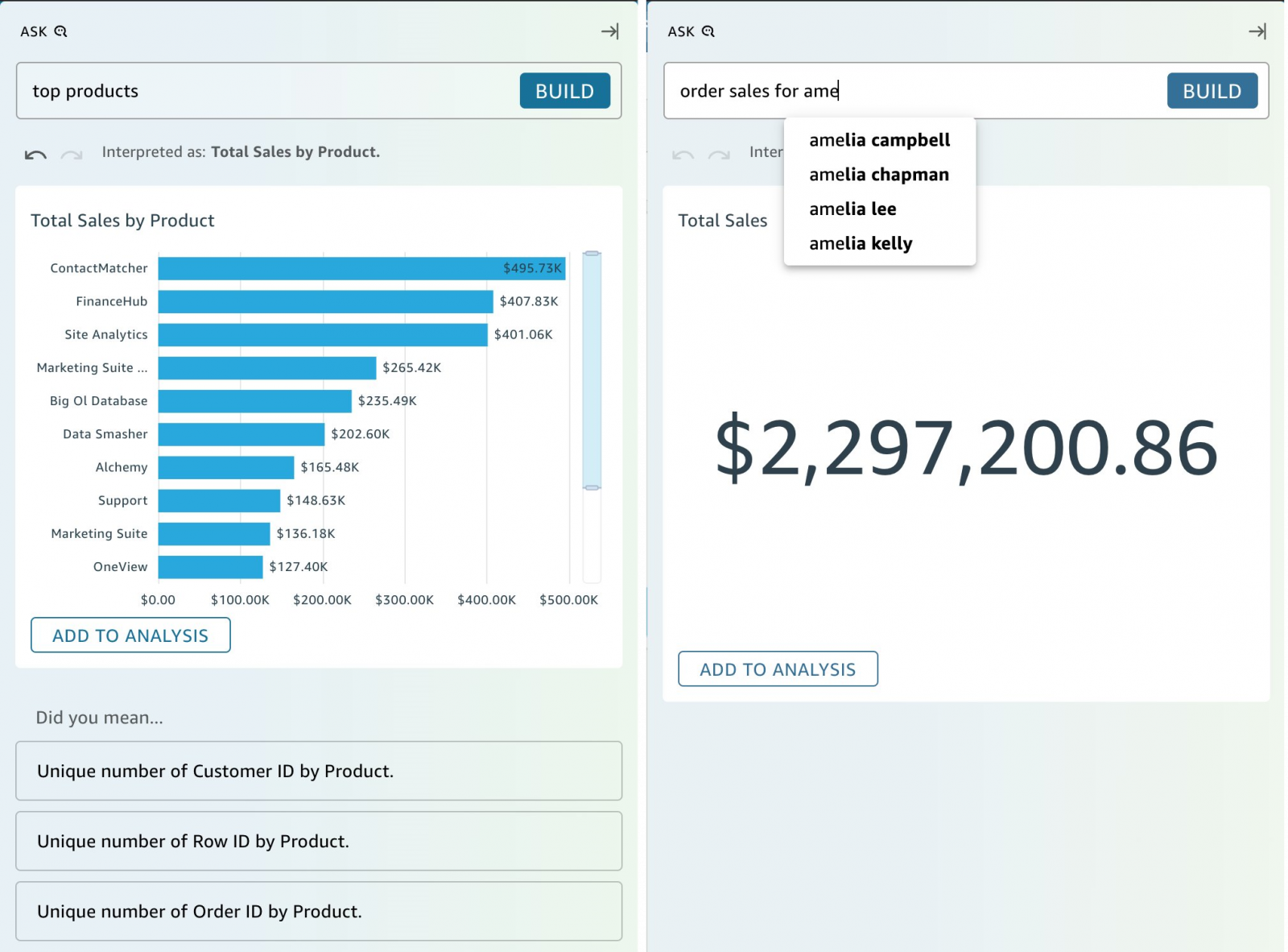Collapse the left panel with arrow icon
This screenshot has width=1288, height=952.
coord(609,31)
